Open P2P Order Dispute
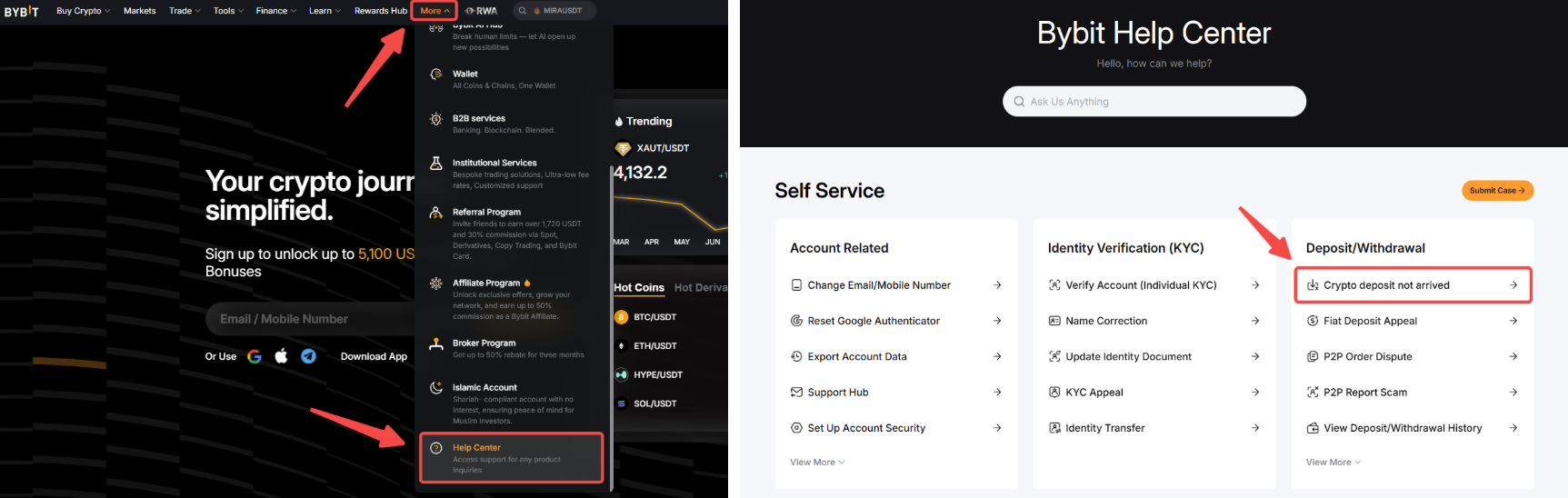Image resolution: width=1568 pixels, height=498 pixels. (x=1413, y=356)
